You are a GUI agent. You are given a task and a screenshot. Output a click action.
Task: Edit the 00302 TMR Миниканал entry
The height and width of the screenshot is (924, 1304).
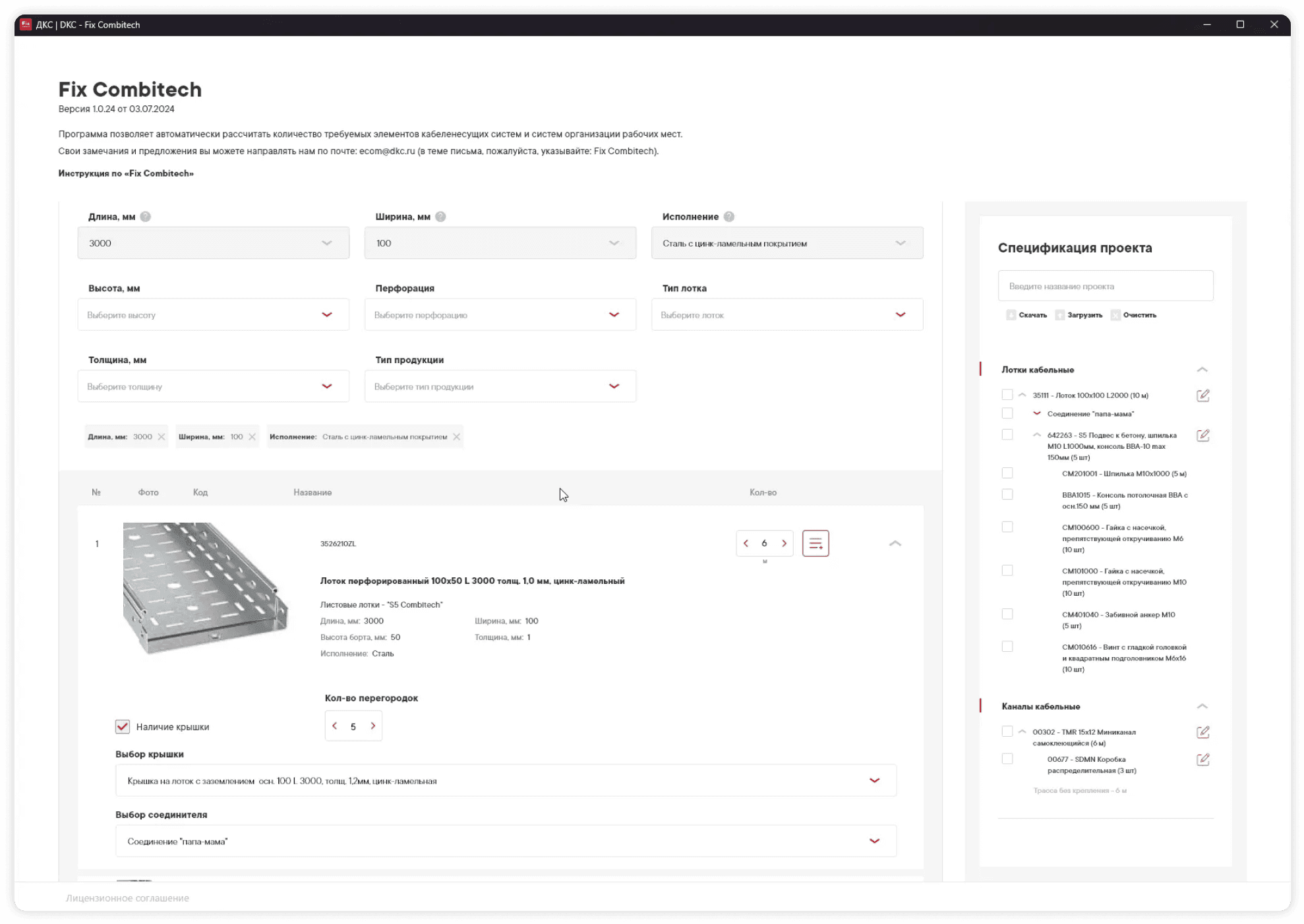(x=1202, y=732)
